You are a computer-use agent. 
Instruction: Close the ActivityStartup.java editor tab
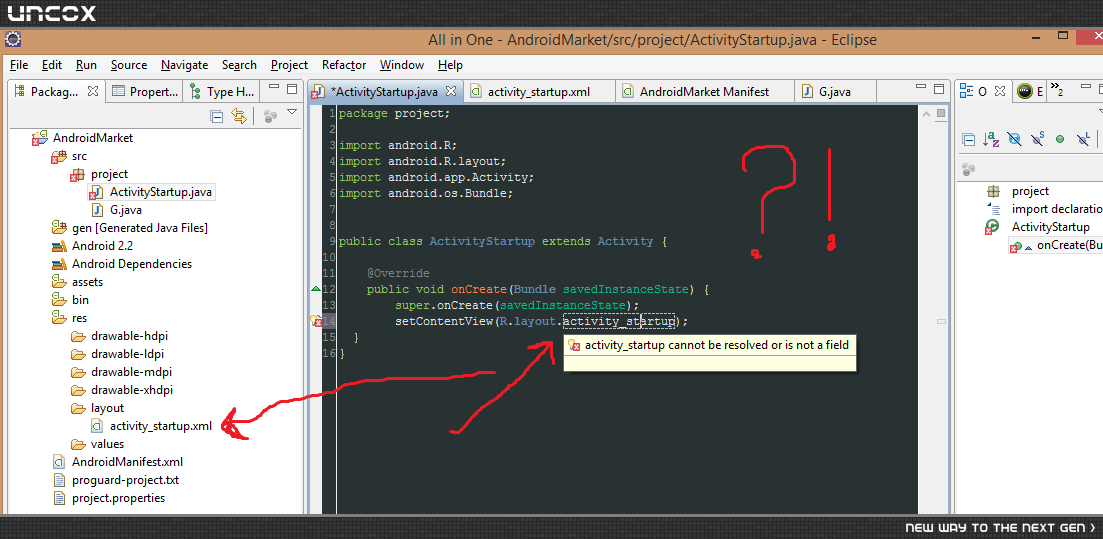pos(452,91)
